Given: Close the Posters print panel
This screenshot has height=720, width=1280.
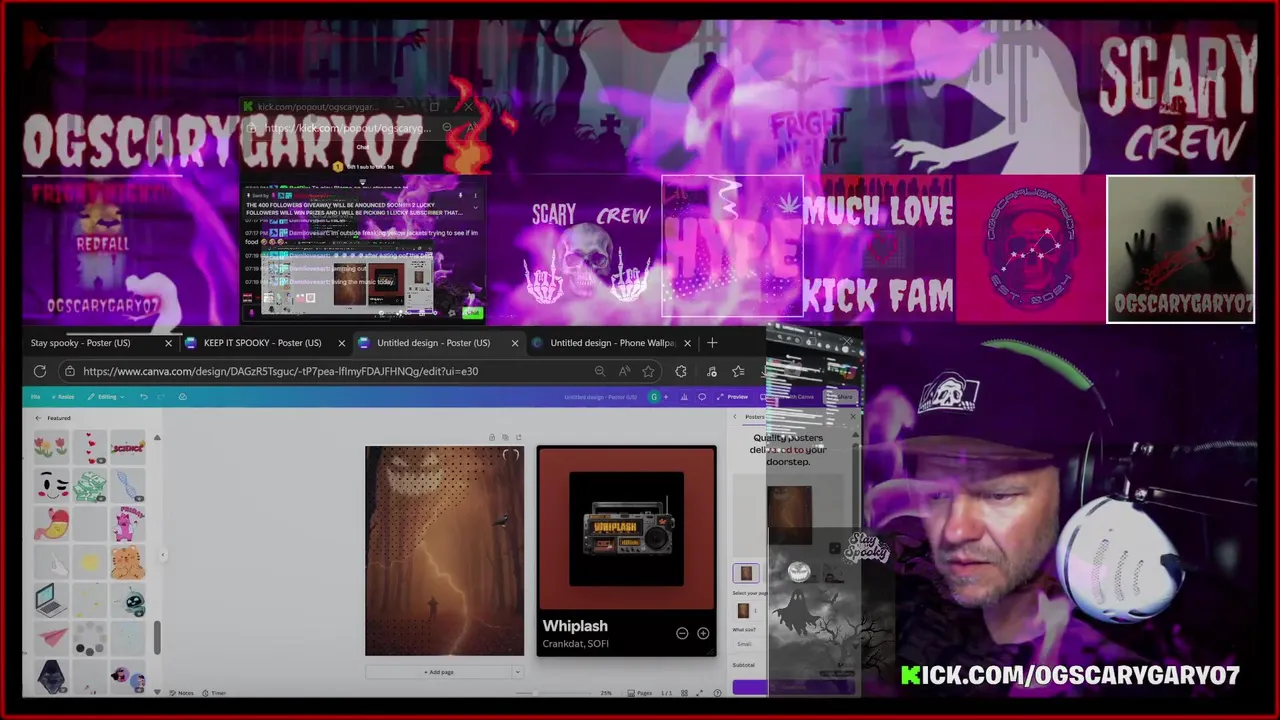Looking at the screenshot, I should point(853,417).
